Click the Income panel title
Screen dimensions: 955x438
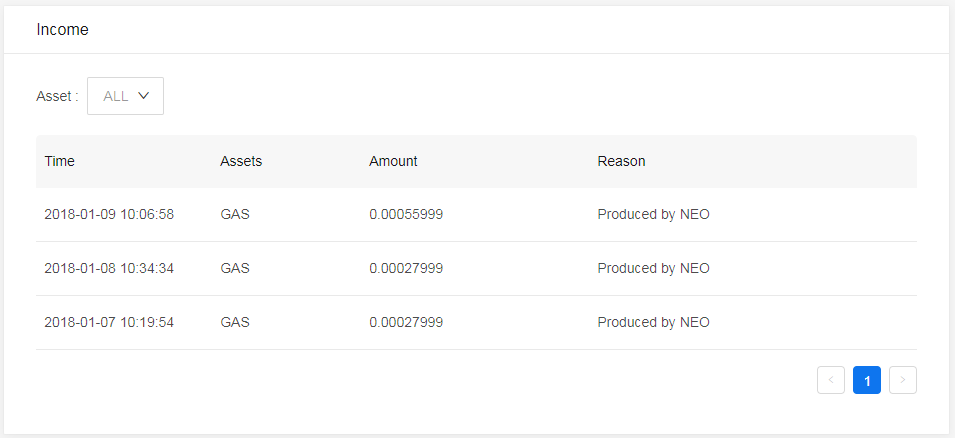(x=62, y=29)
